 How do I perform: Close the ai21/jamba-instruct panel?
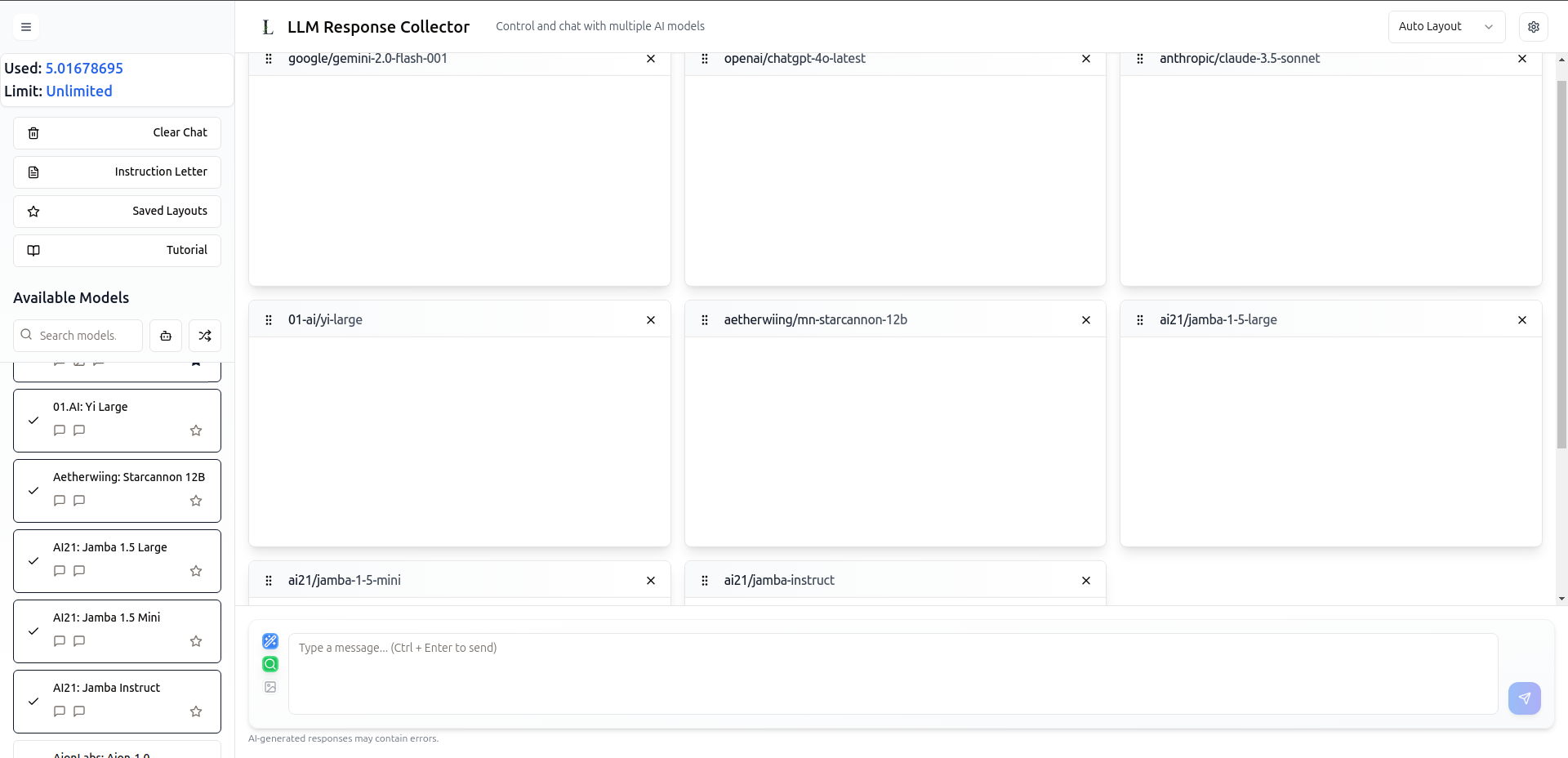(x=1086, y=581)
